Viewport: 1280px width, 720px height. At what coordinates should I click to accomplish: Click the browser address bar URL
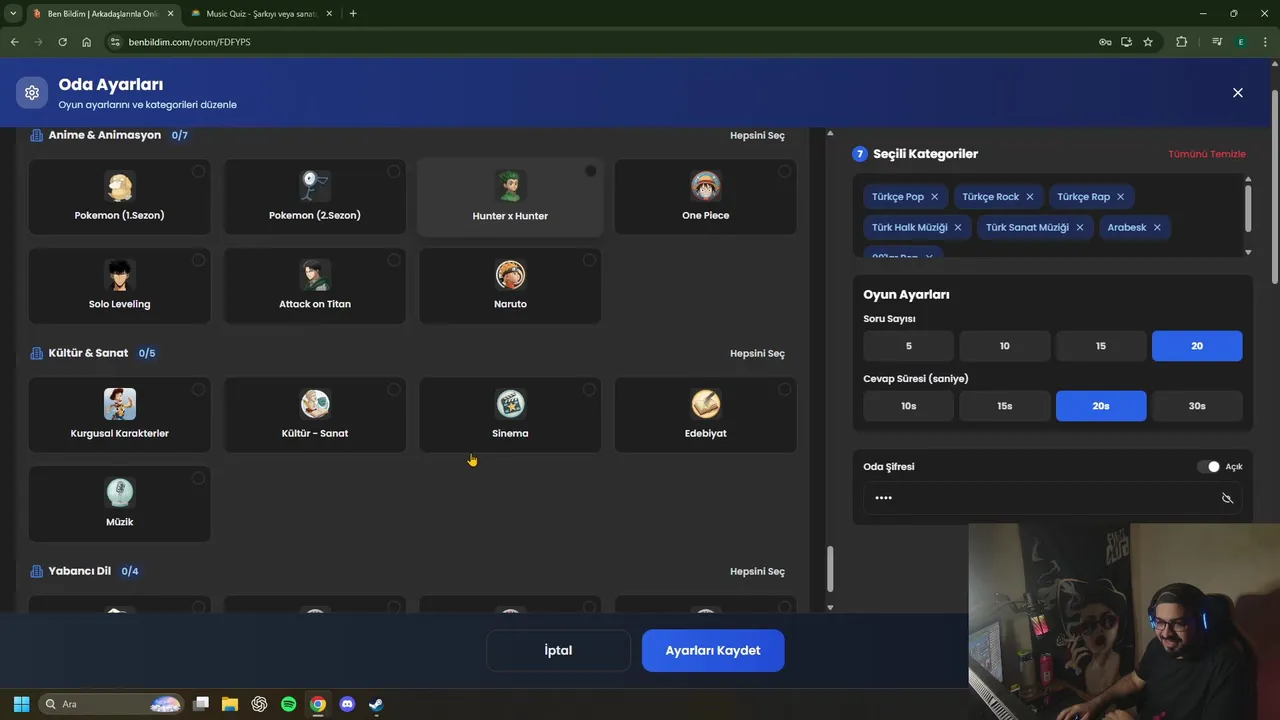click(189, 42)
